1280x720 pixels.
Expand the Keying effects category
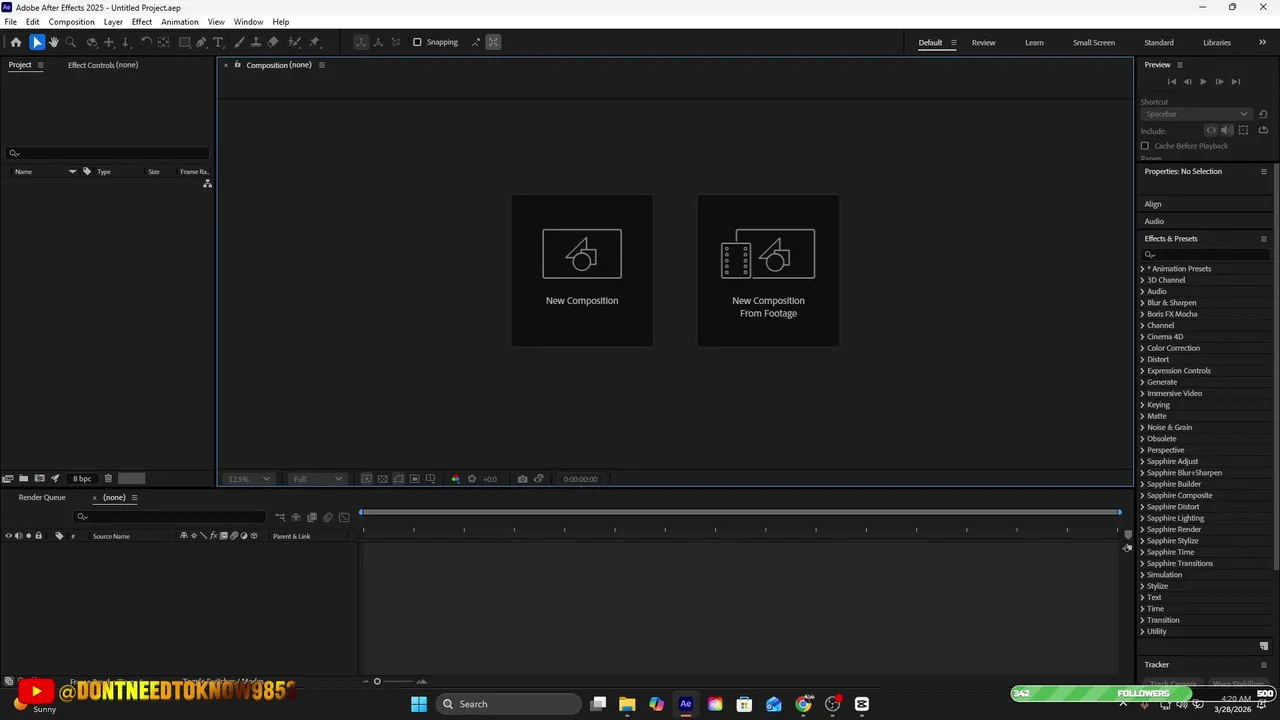tap(1142, 405)
